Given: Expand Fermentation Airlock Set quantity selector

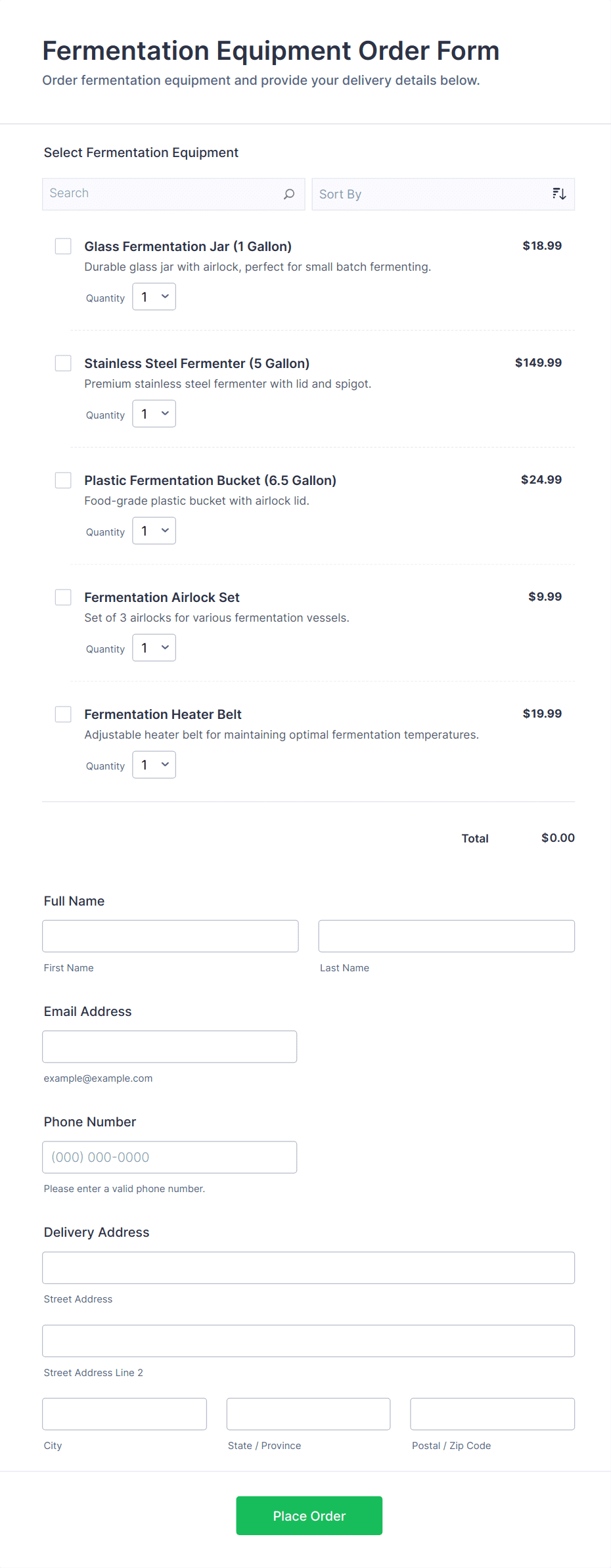Looking at the screenshot, I should pos(154,648).
